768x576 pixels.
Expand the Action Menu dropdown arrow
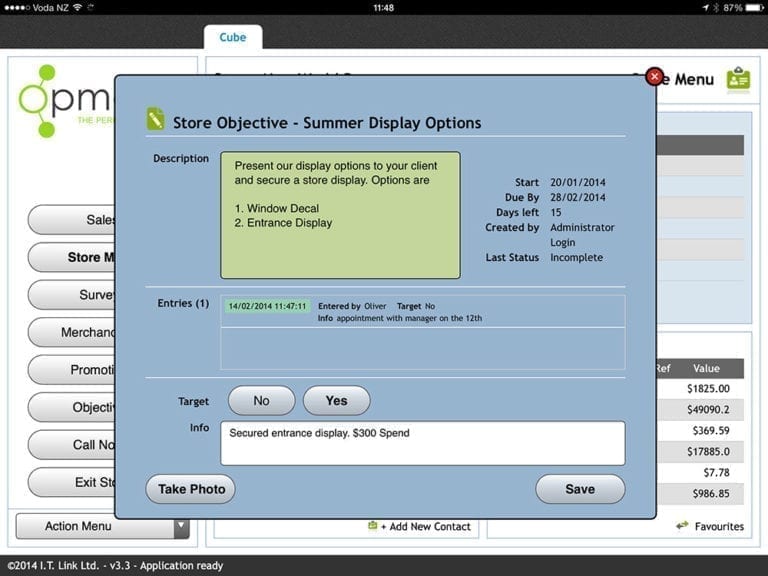(x=181, y=526)
